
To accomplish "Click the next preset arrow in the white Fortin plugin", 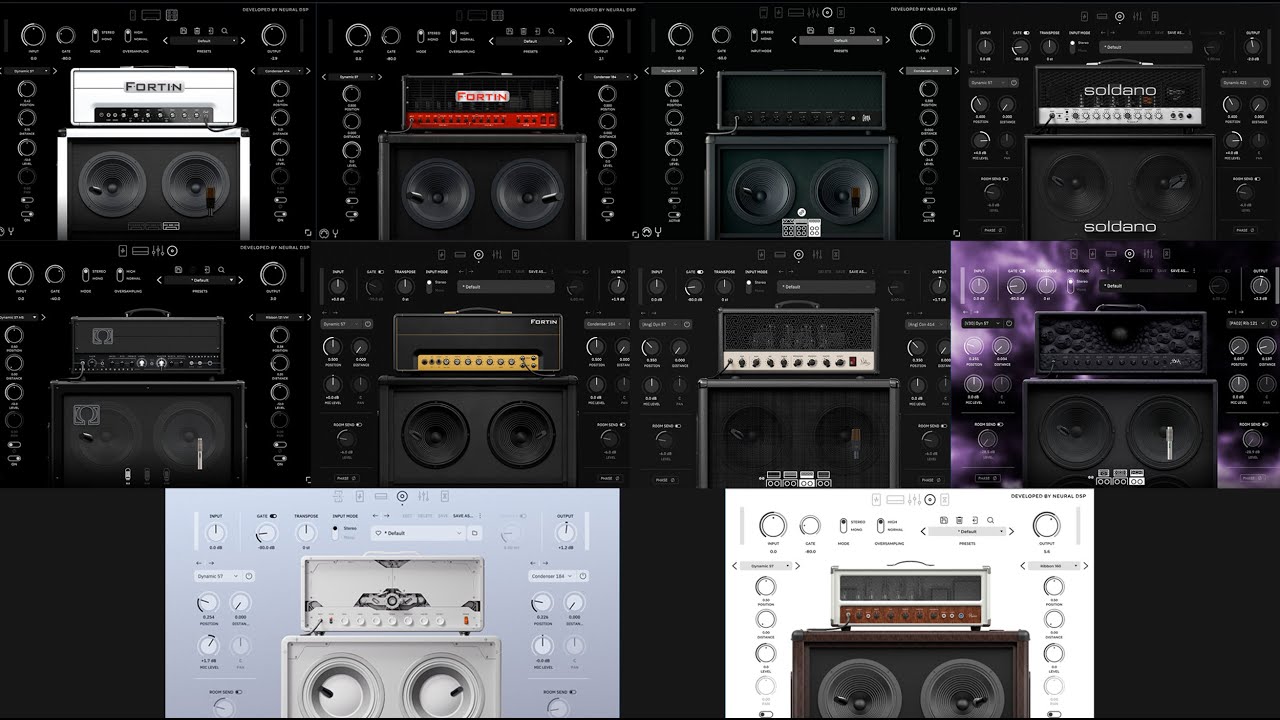I will pyautogui.click(x=243, y=41).
